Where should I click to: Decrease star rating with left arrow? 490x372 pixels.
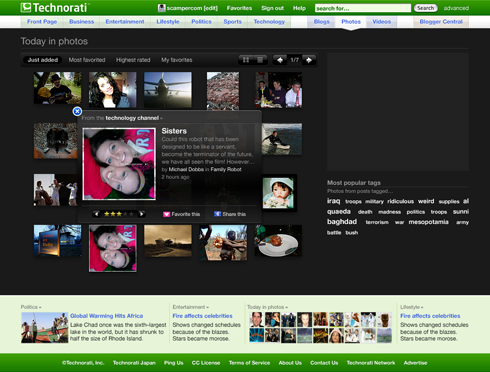(97, 214)
